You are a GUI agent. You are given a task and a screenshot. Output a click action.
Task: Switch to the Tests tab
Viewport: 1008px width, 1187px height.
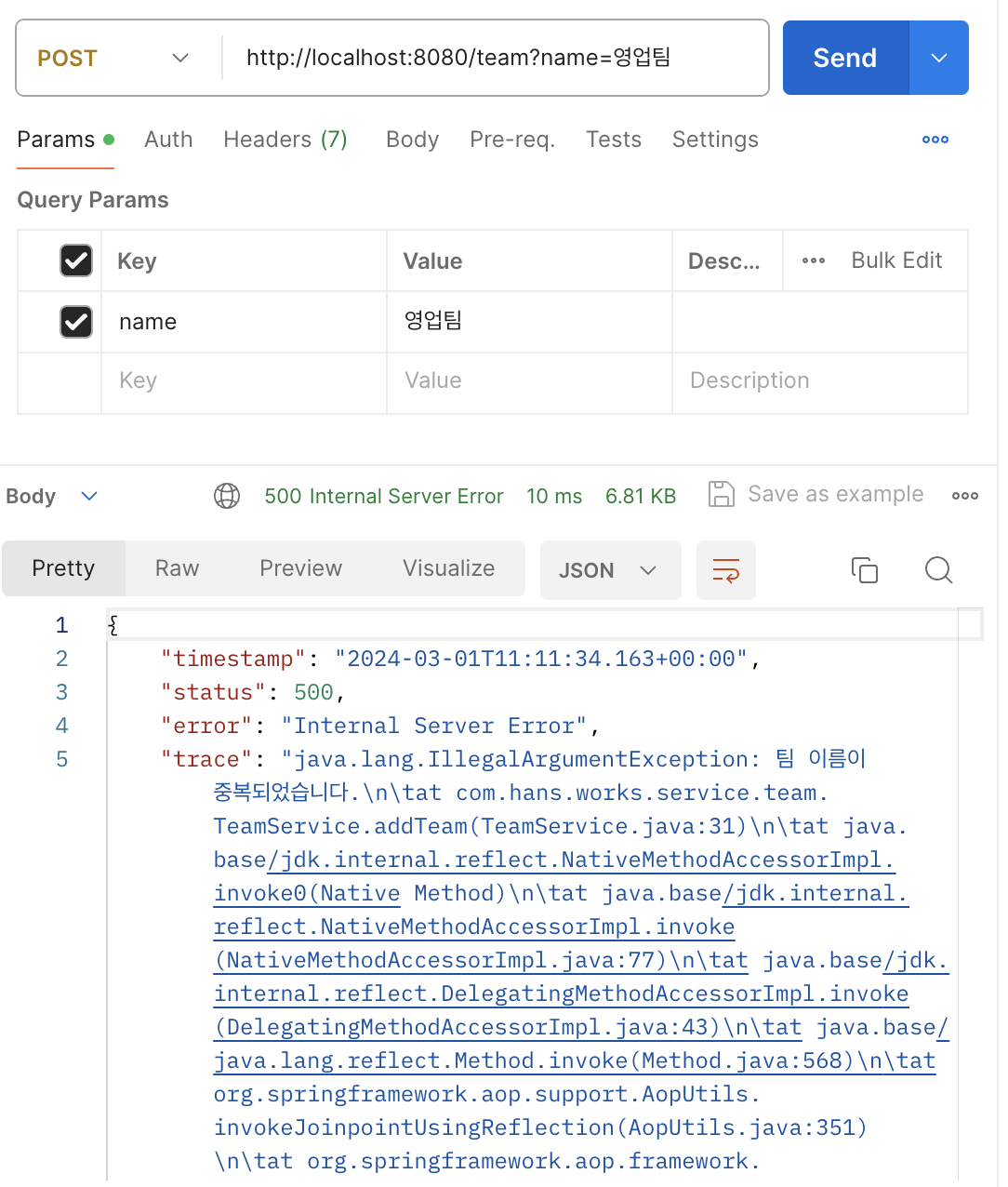(614, 140)
